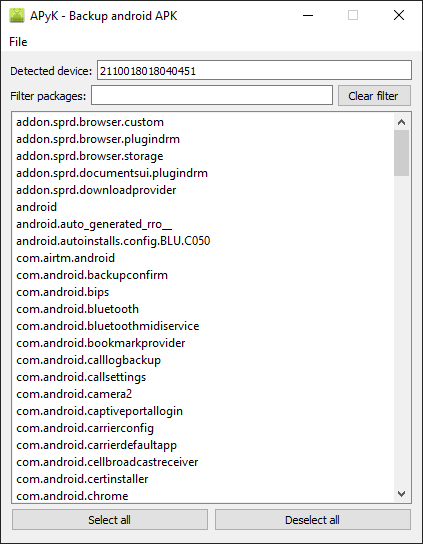The width and height of the screenshot is (423, 544).
Task: Select addon.sprd.browser.plugindrm package
Action: pos(203,139)
